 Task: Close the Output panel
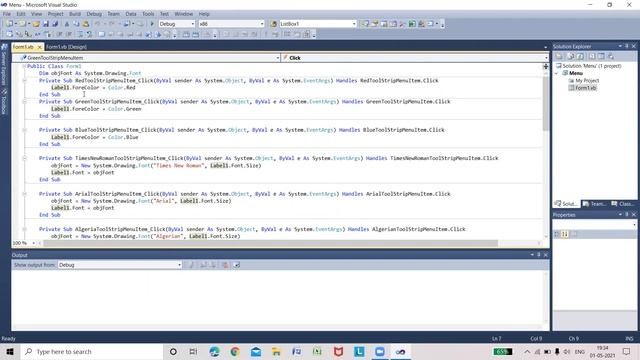546,255
